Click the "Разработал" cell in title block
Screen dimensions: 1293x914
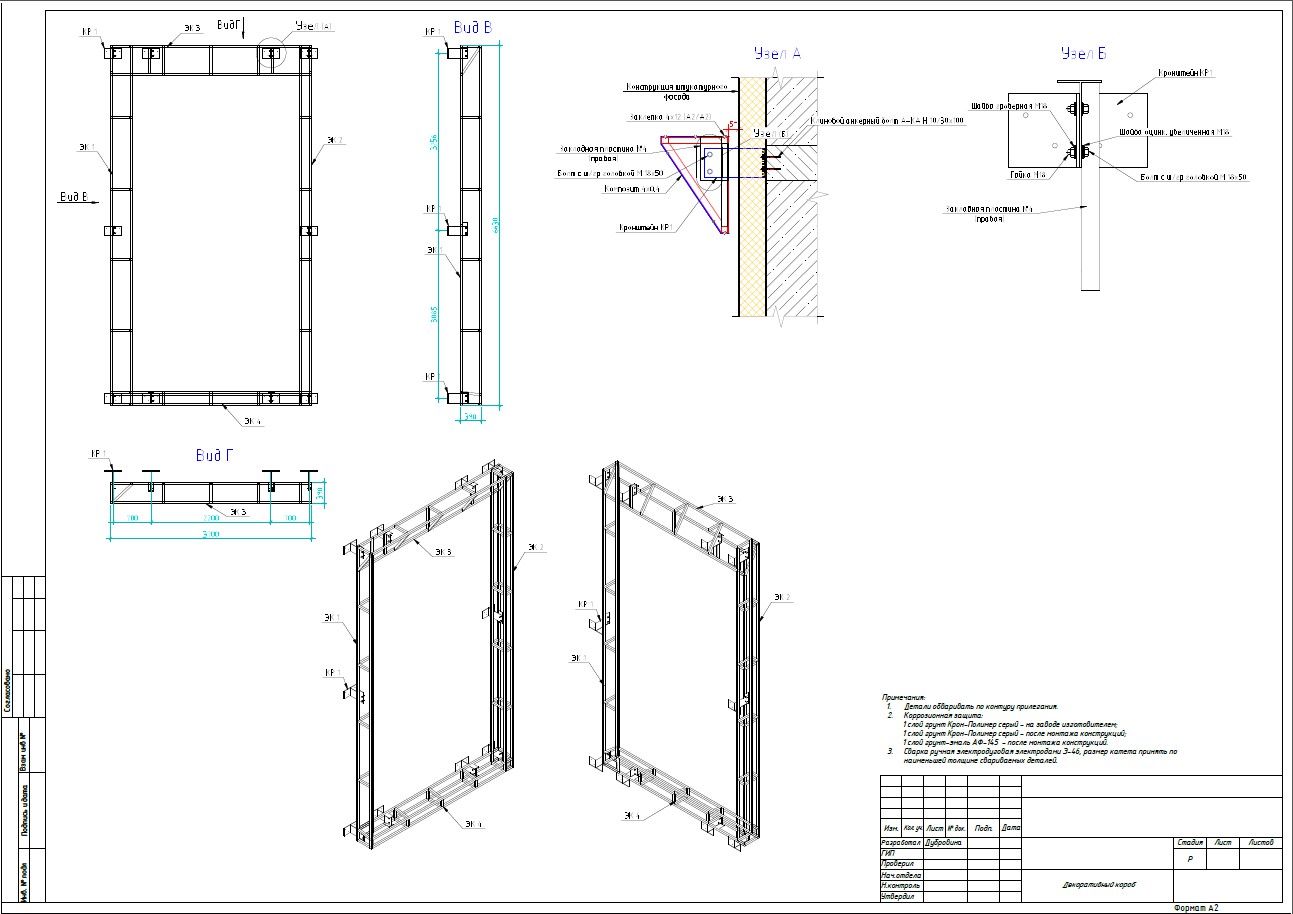click(x=900, y=843)
